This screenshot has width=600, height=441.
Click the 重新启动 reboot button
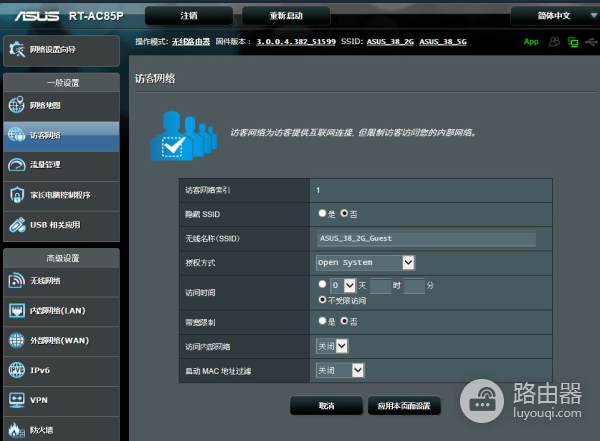tap(286, 16)
